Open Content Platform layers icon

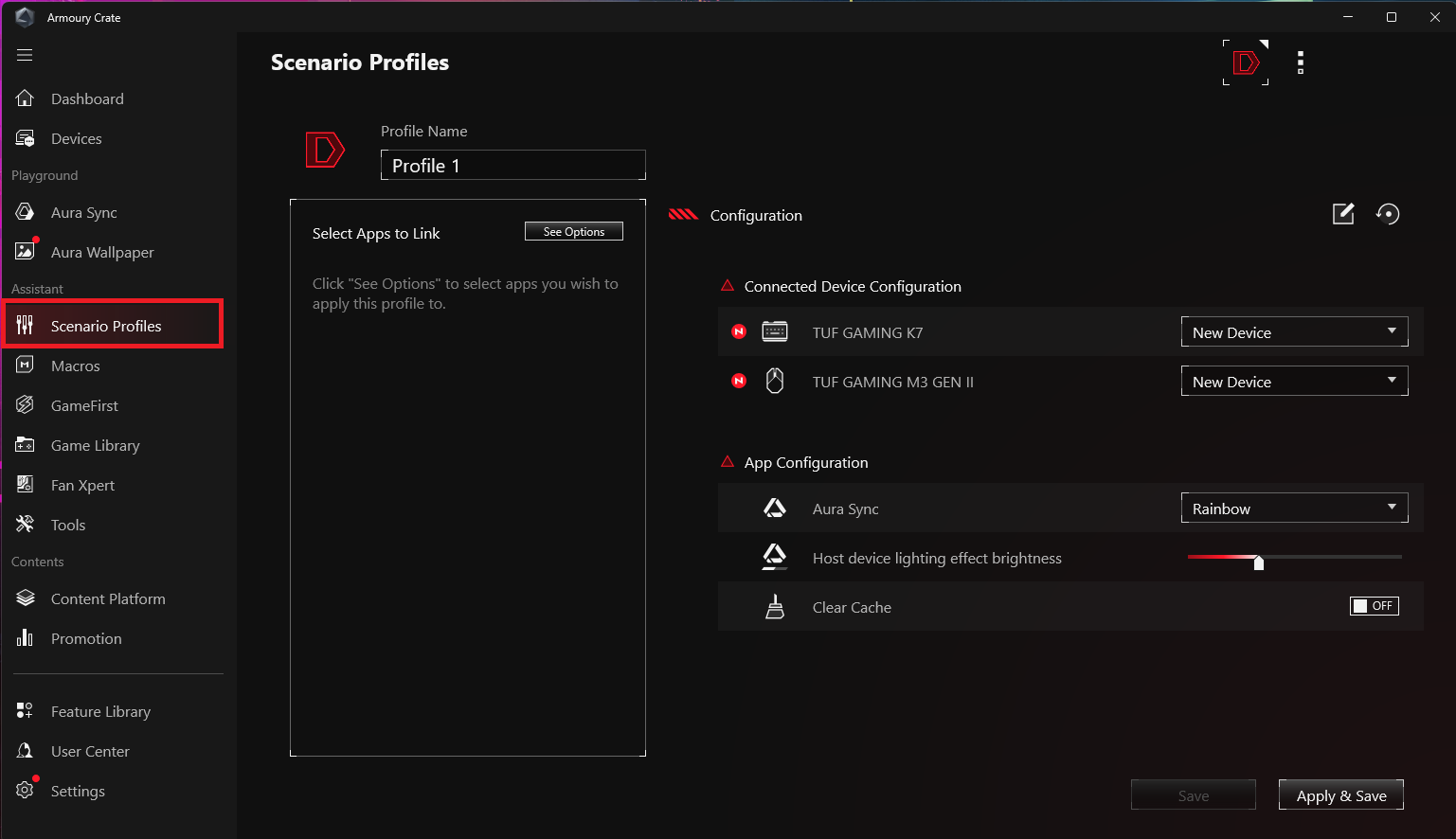[x=26, y=598]
